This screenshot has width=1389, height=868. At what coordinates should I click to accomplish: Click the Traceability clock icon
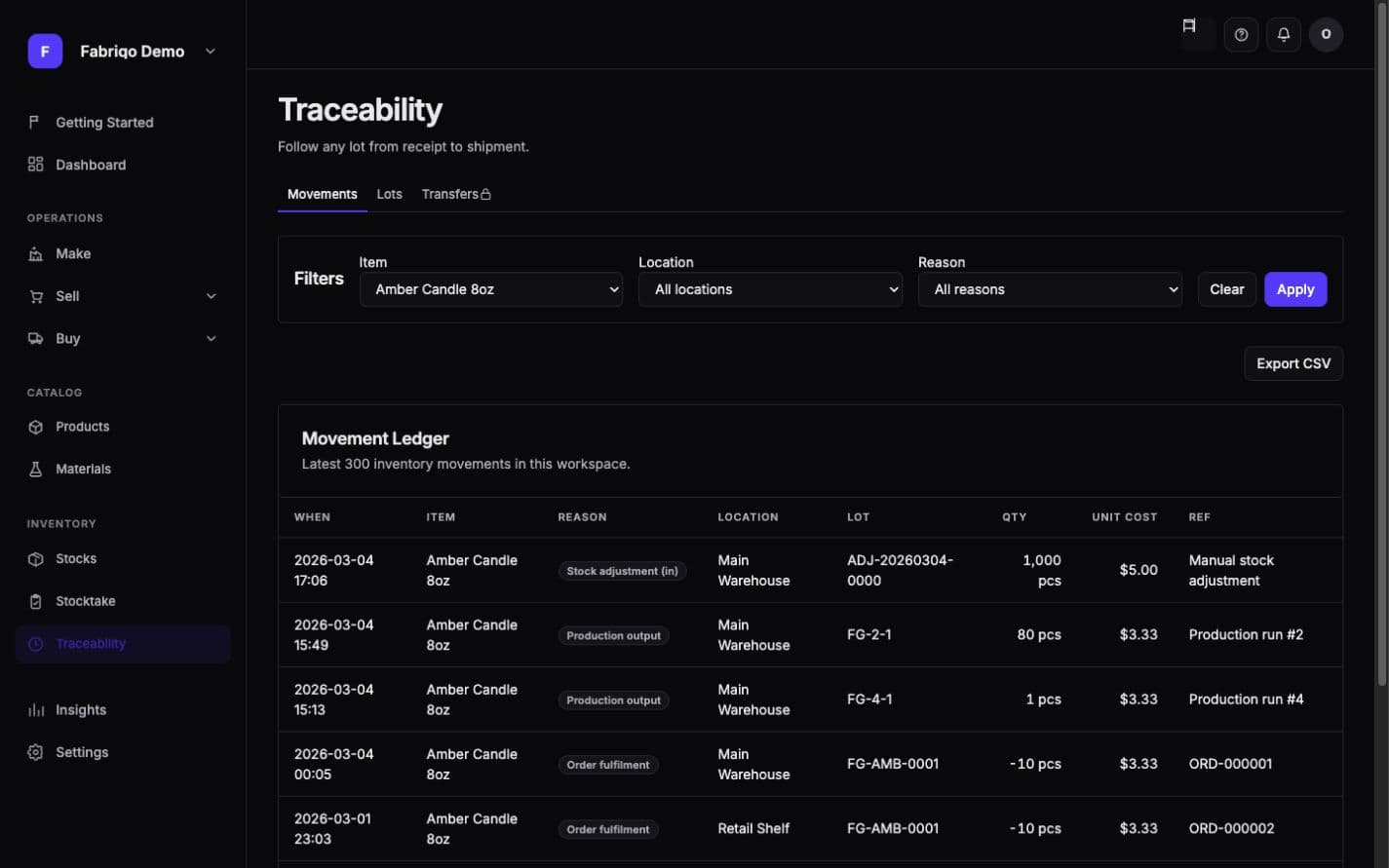pos(35,644)
